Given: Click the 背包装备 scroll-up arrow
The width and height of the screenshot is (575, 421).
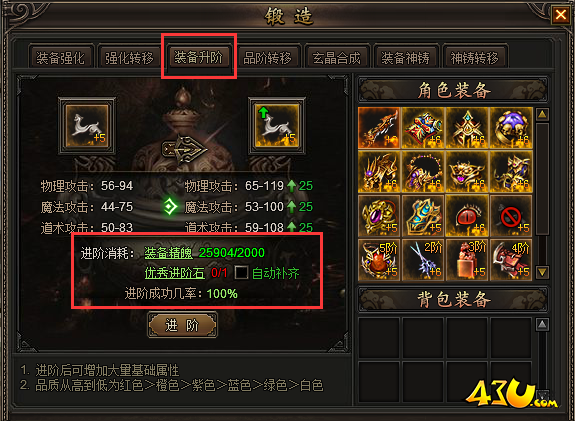Looking at the screenshot, I should click(543, 325).
